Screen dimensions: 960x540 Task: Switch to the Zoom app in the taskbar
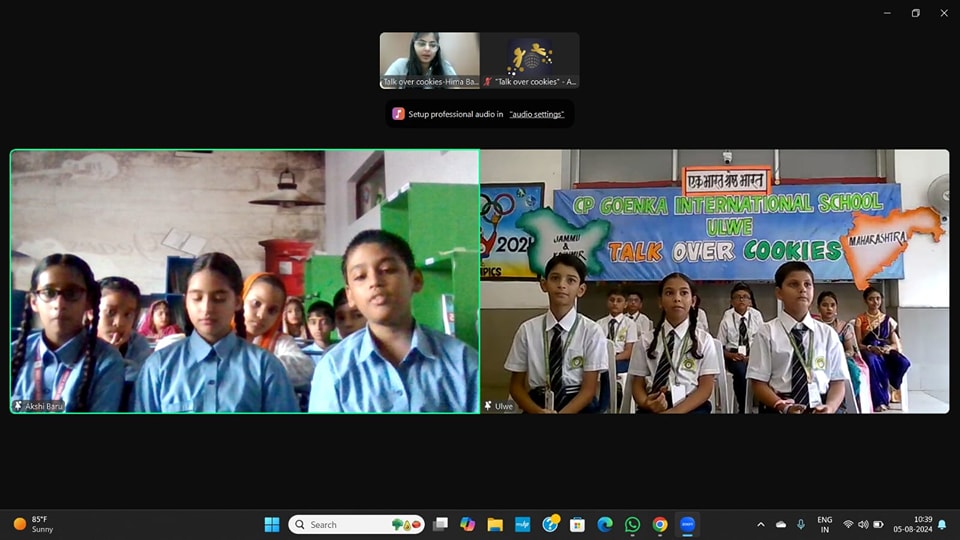[x=688, y=525]
